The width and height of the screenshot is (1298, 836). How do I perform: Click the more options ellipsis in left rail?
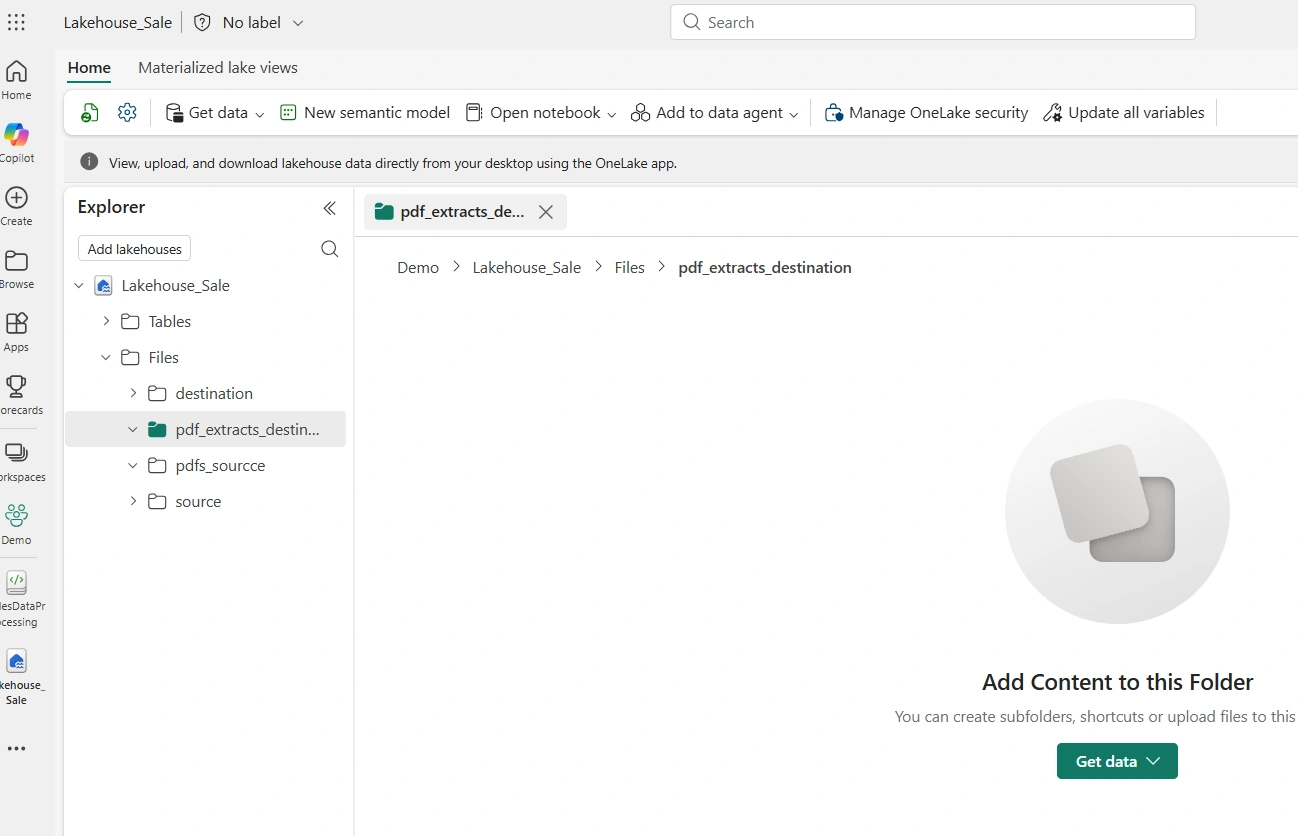pyautogui.click(x=16, y=748)
